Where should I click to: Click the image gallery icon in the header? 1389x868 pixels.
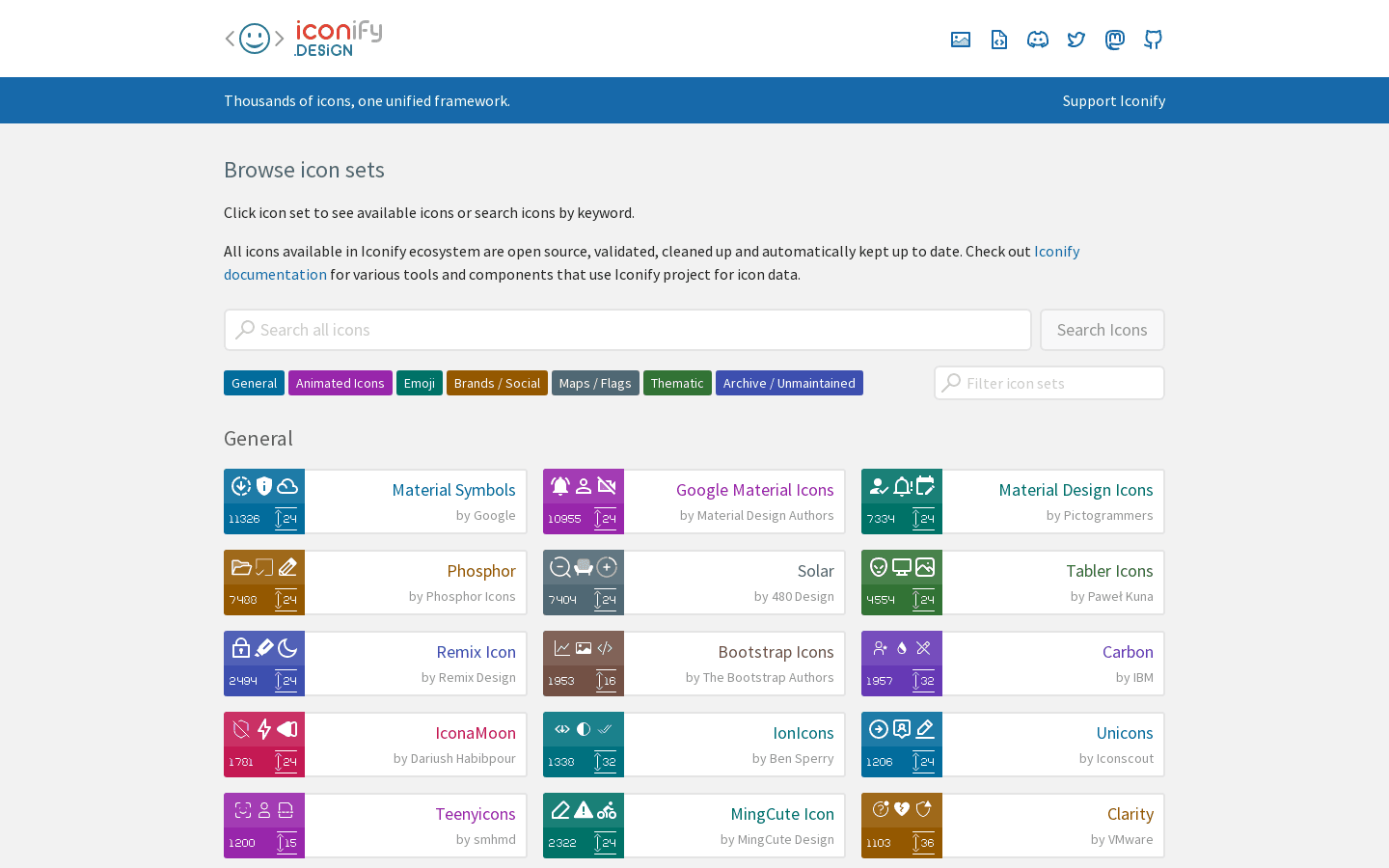pos(960,40)
